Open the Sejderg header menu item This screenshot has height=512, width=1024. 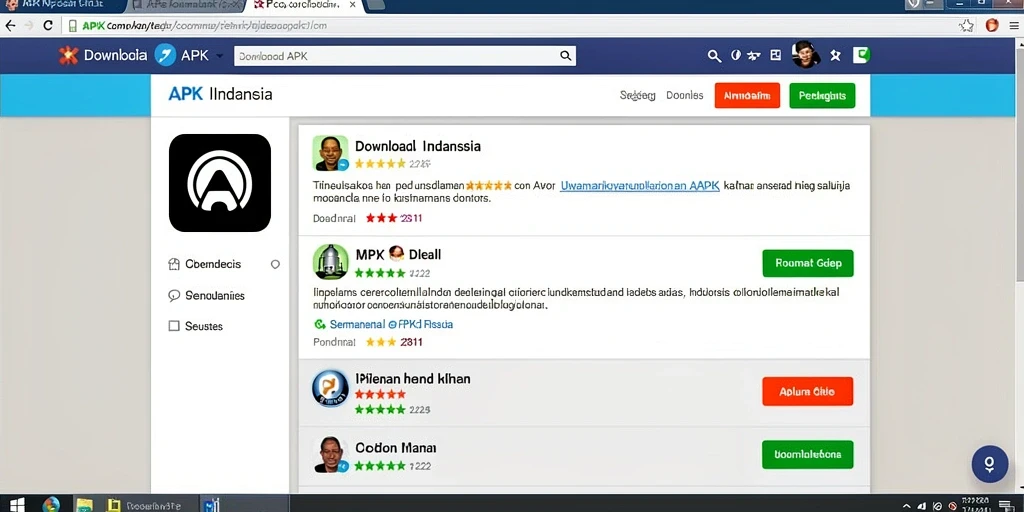(x=637, y=95)
